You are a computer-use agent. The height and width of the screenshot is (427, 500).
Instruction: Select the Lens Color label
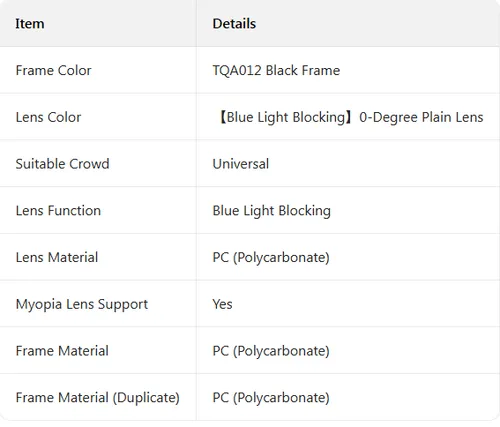pyautogui.click(x=48, y=117)
